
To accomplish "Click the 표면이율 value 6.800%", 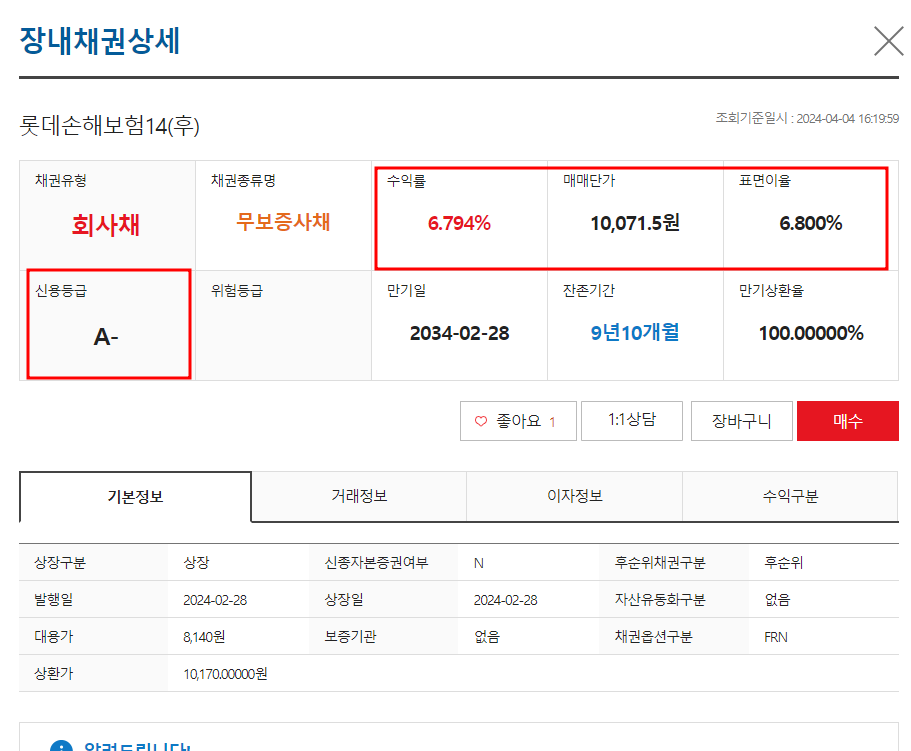I will click(x=810, y=223).
